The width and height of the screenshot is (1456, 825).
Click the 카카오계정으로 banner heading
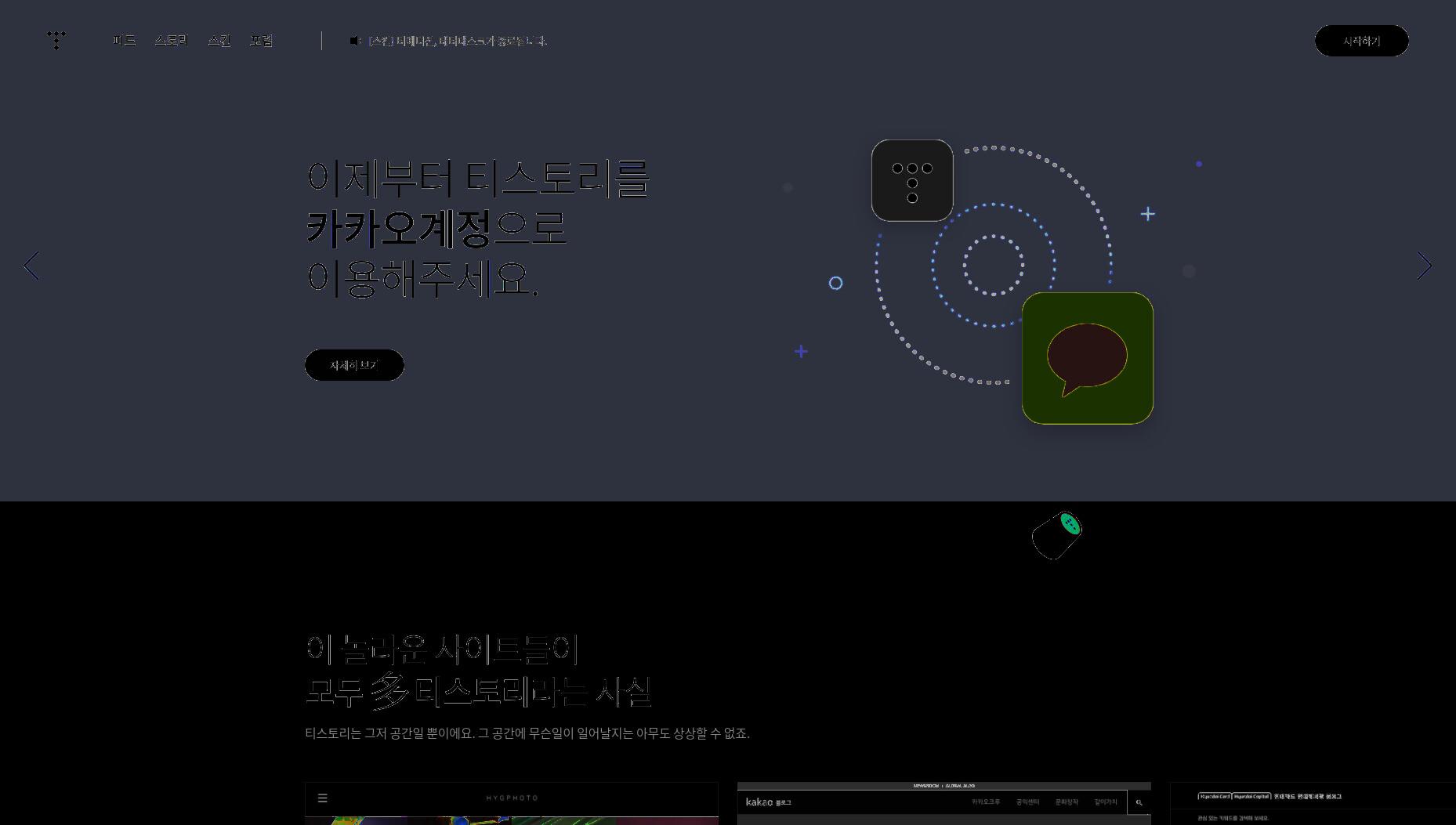click(436, 228)
